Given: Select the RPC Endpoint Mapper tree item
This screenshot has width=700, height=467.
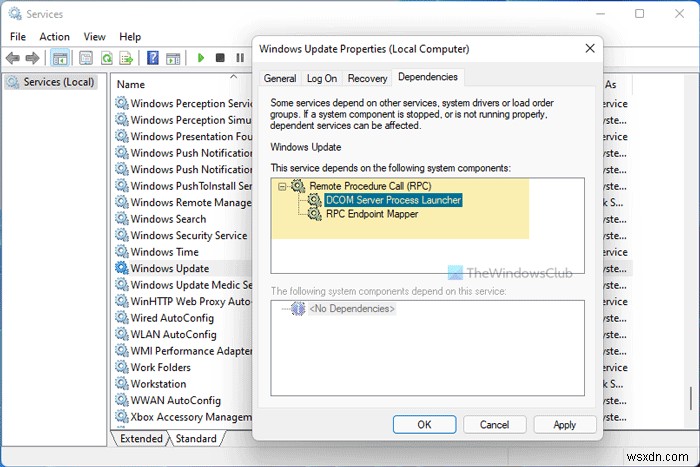Looking at the screenshot, I should pyautogui.click(x=372, y=214).
